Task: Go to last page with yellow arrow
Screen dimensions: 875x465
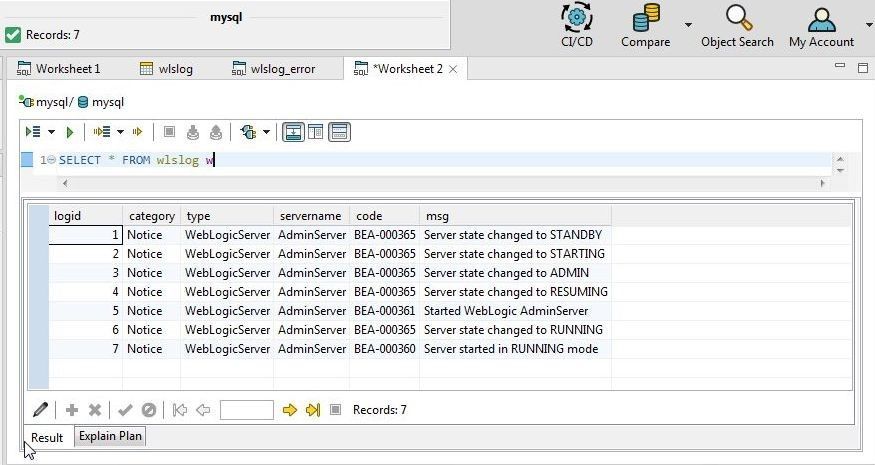Action: (x=313, y=410)
